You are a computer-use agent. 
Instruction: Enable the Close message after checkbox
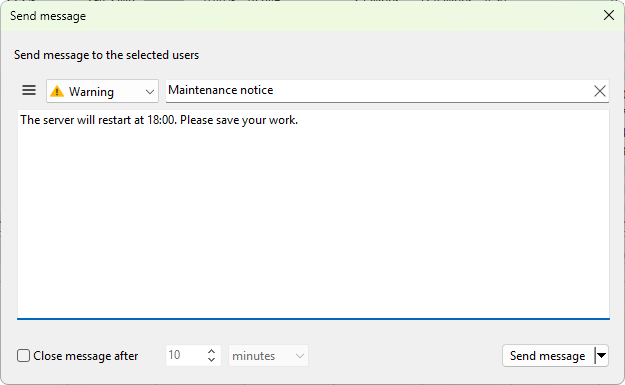click(x=24, y=356)
